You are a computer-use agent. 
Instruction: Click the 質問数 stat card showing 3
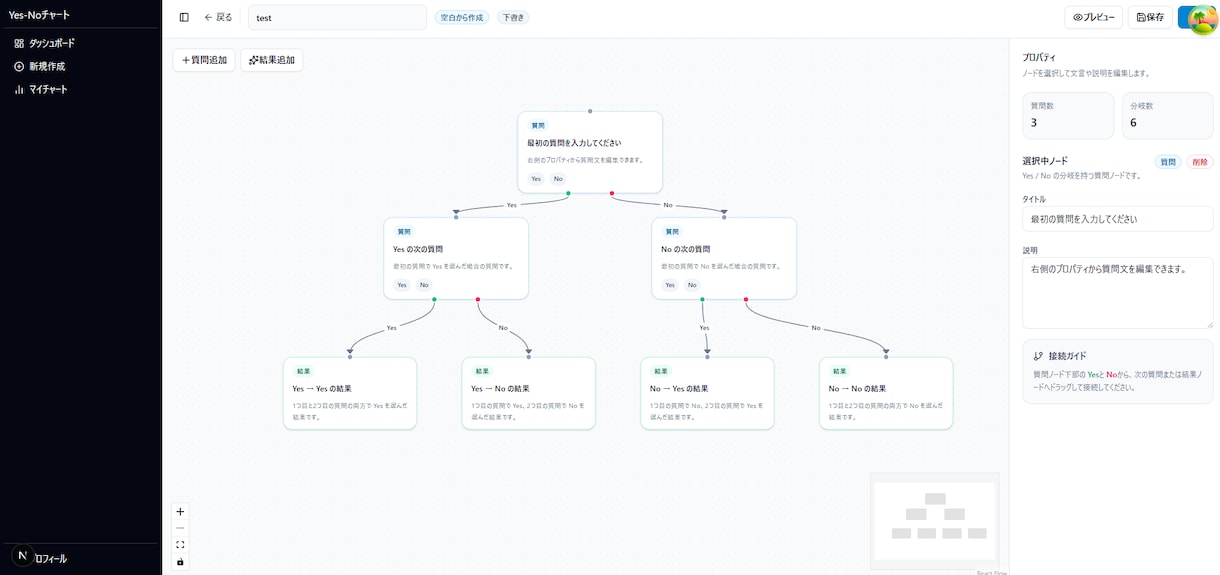[x=1068, y=116]
